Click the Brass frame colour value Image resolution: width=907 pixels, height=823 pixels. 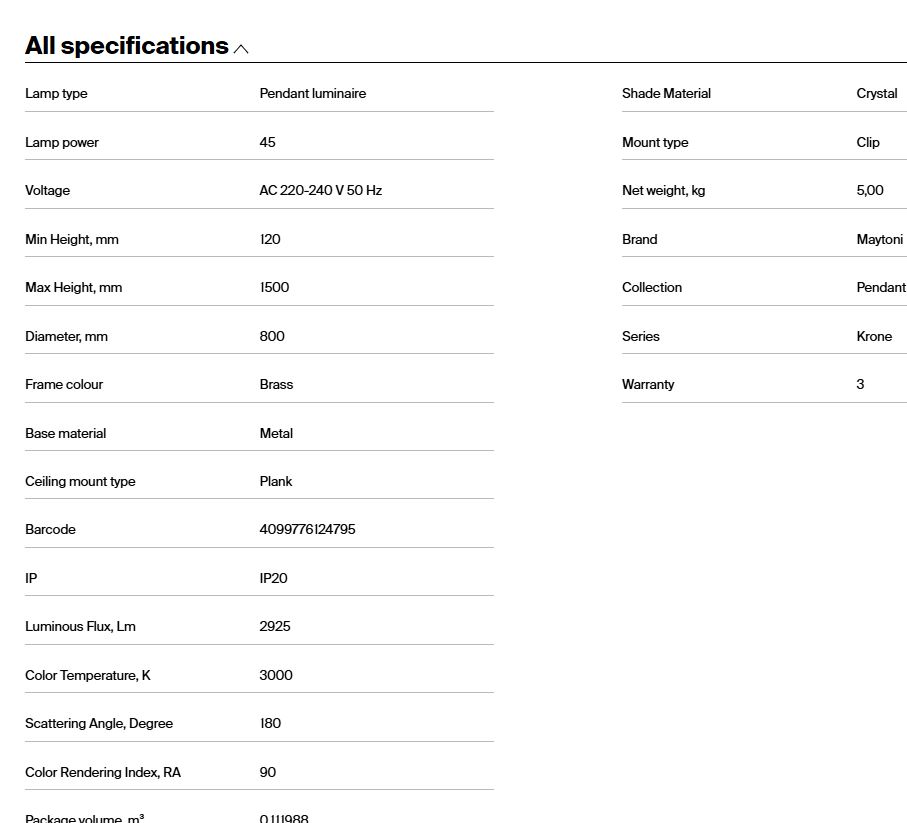tap(276, 385)
